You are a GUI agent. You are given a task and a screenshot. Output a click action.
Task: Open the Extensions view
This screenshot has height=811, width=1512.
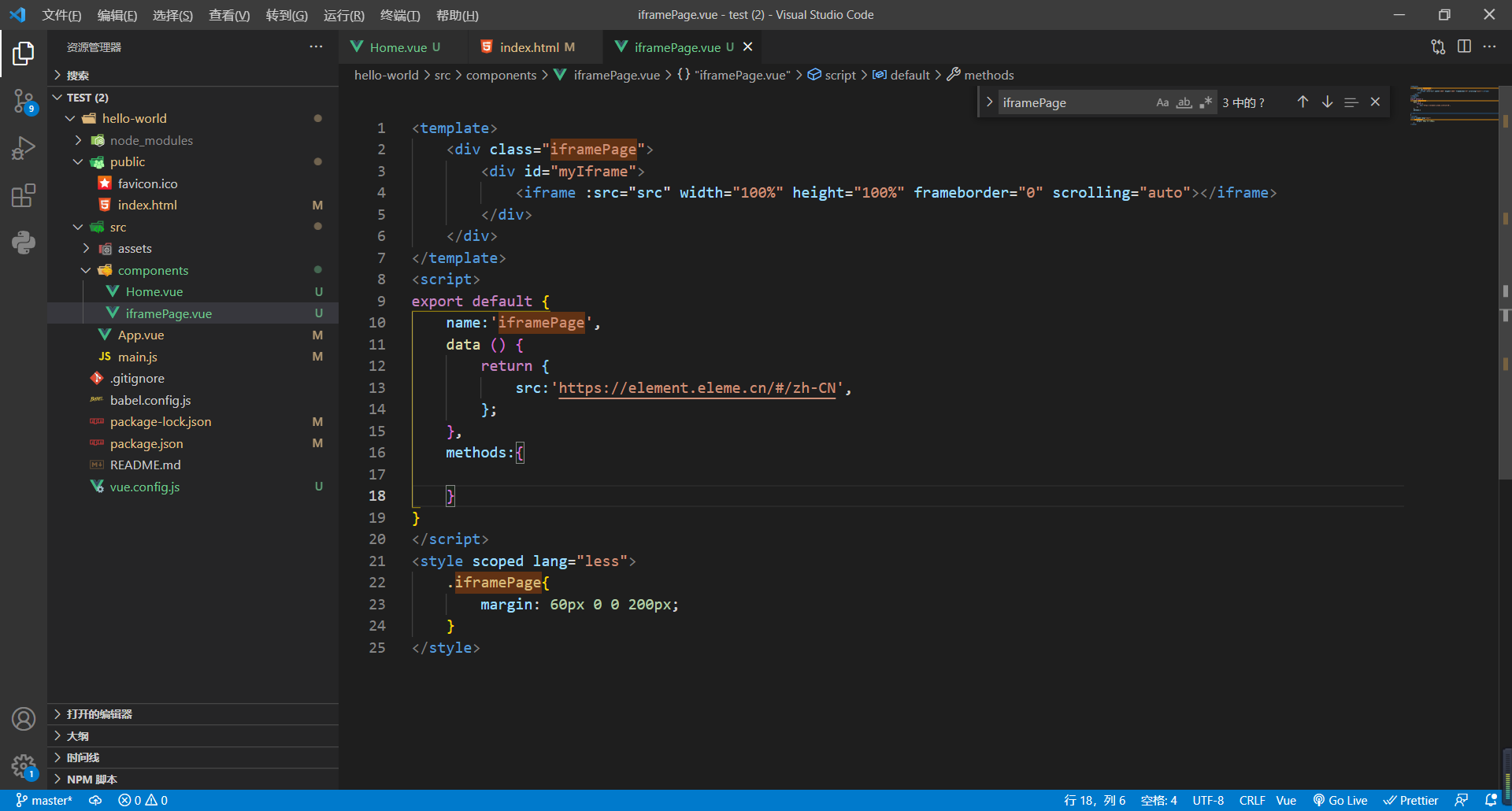coord(24,195)
